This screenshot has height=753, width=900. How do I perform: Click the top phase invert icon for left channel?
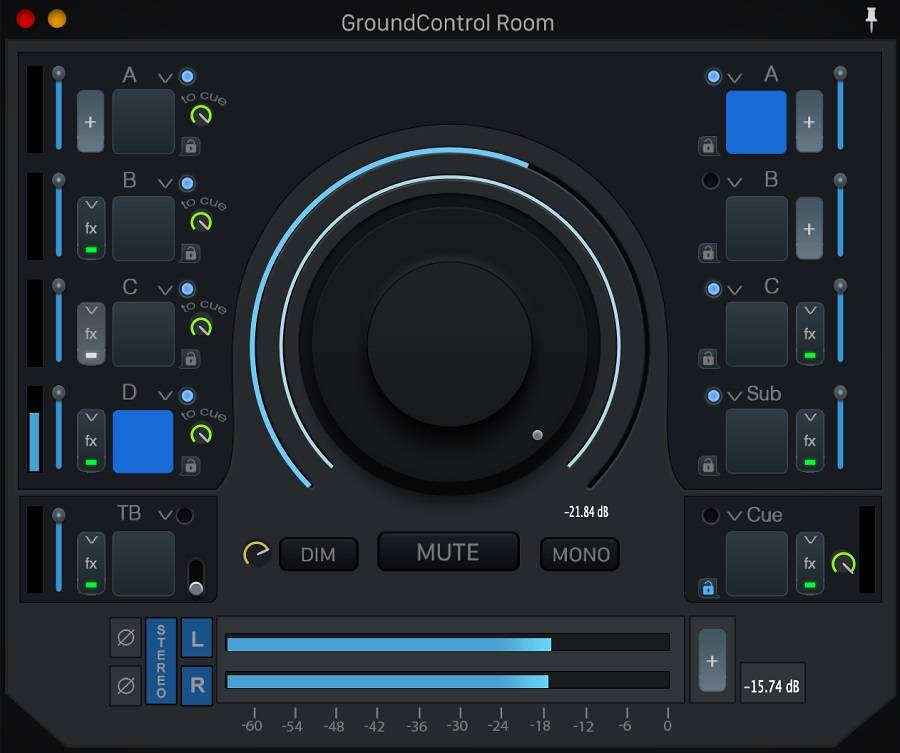pyautogui.click(x=126, y=637)
